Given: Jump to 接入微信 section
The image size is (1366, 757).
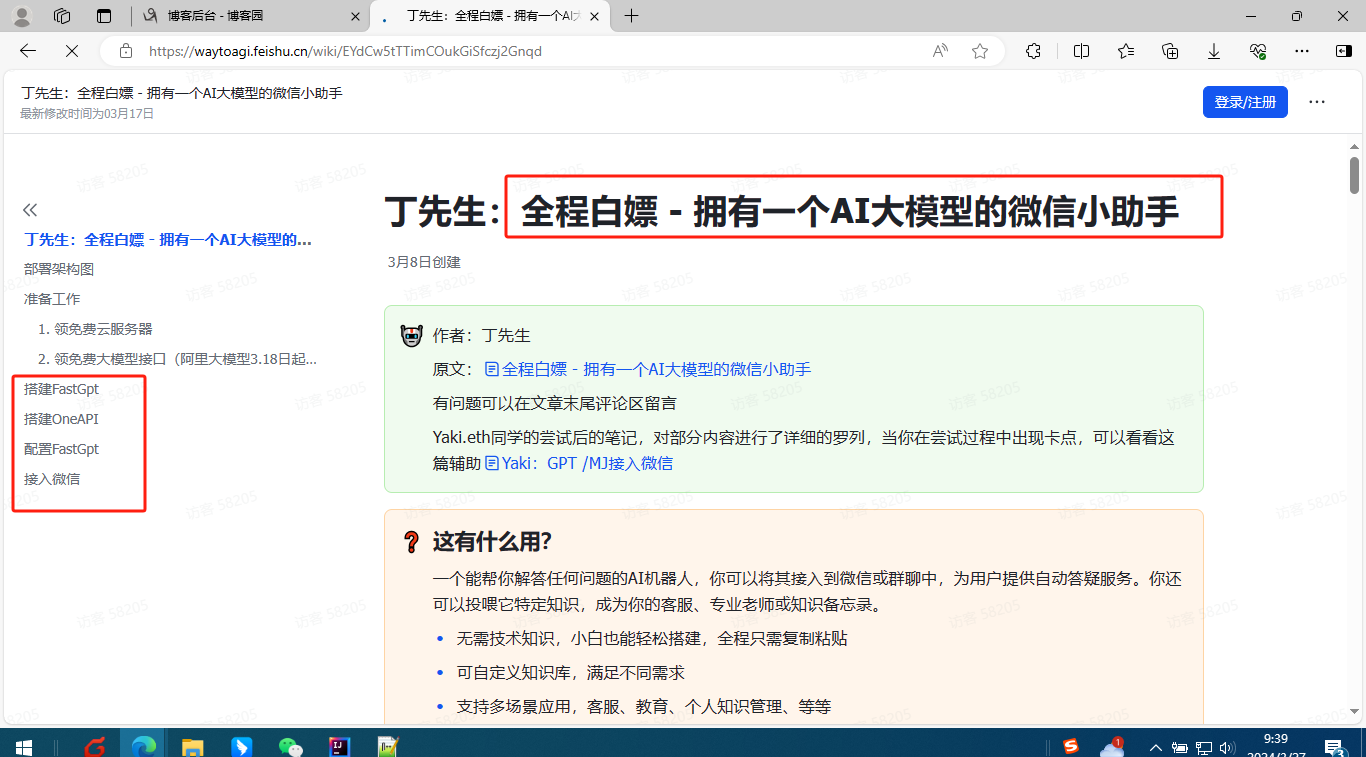Looking at the screenshot, I should pos(52,479).
